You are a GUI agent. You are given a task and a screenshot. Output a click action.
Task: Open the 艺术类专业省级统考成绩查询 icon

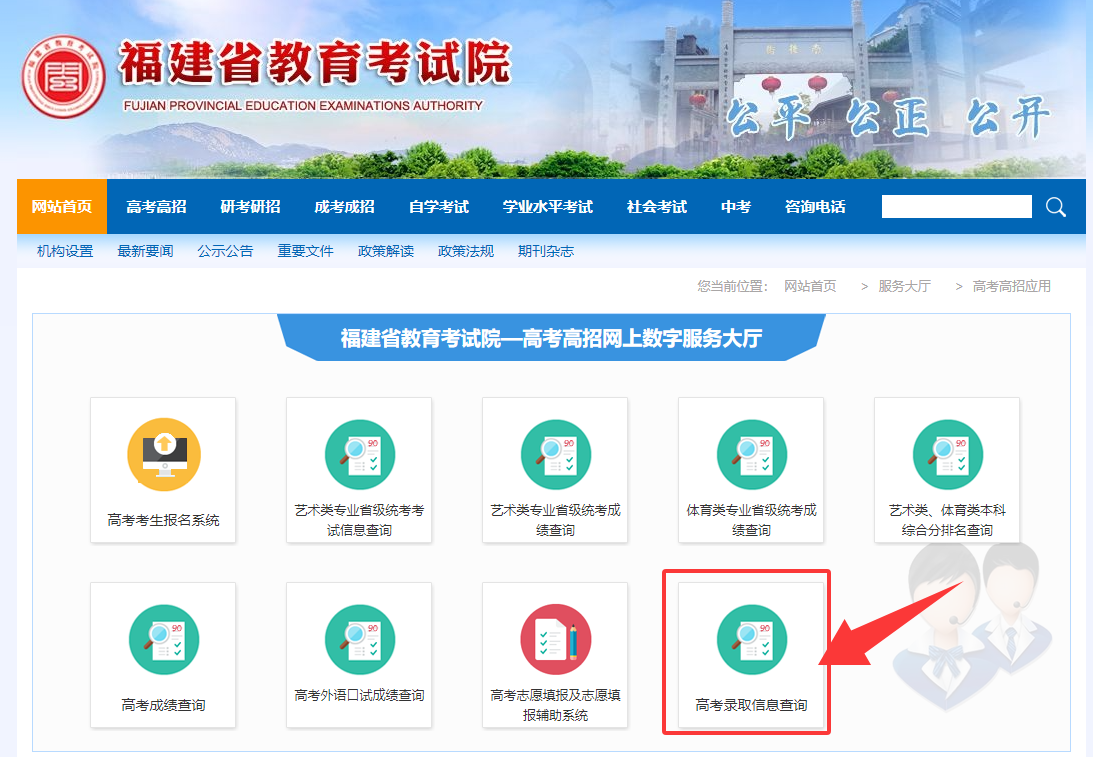(556, 454)
